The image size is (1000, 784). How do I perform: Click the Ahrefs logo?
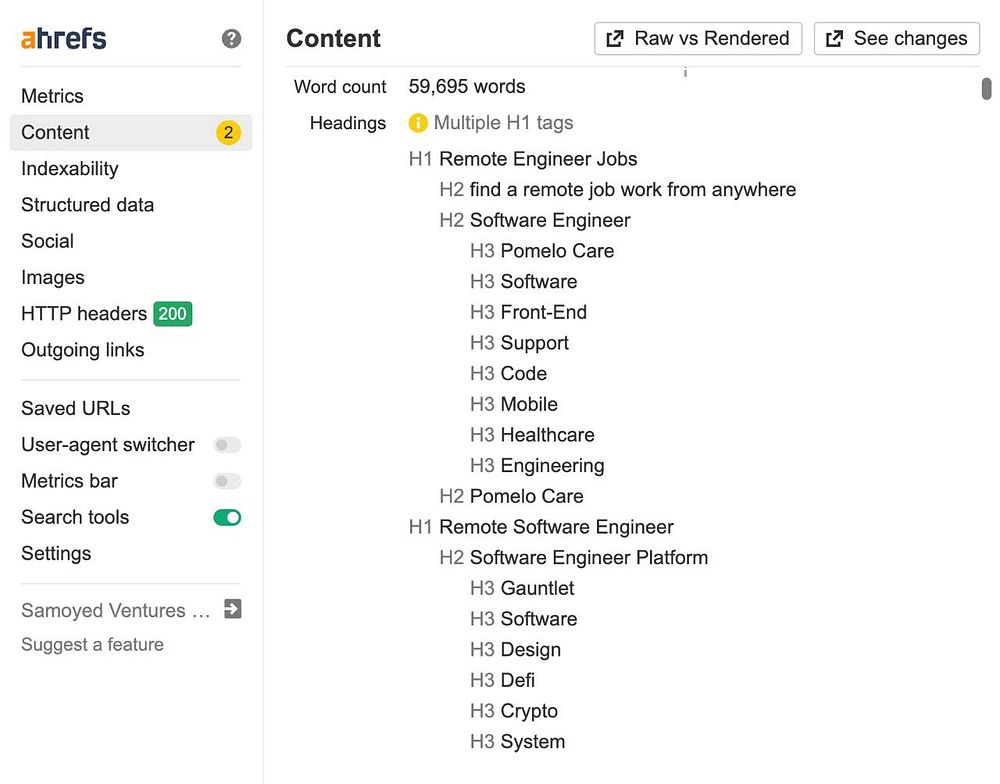tap(64, 39)
